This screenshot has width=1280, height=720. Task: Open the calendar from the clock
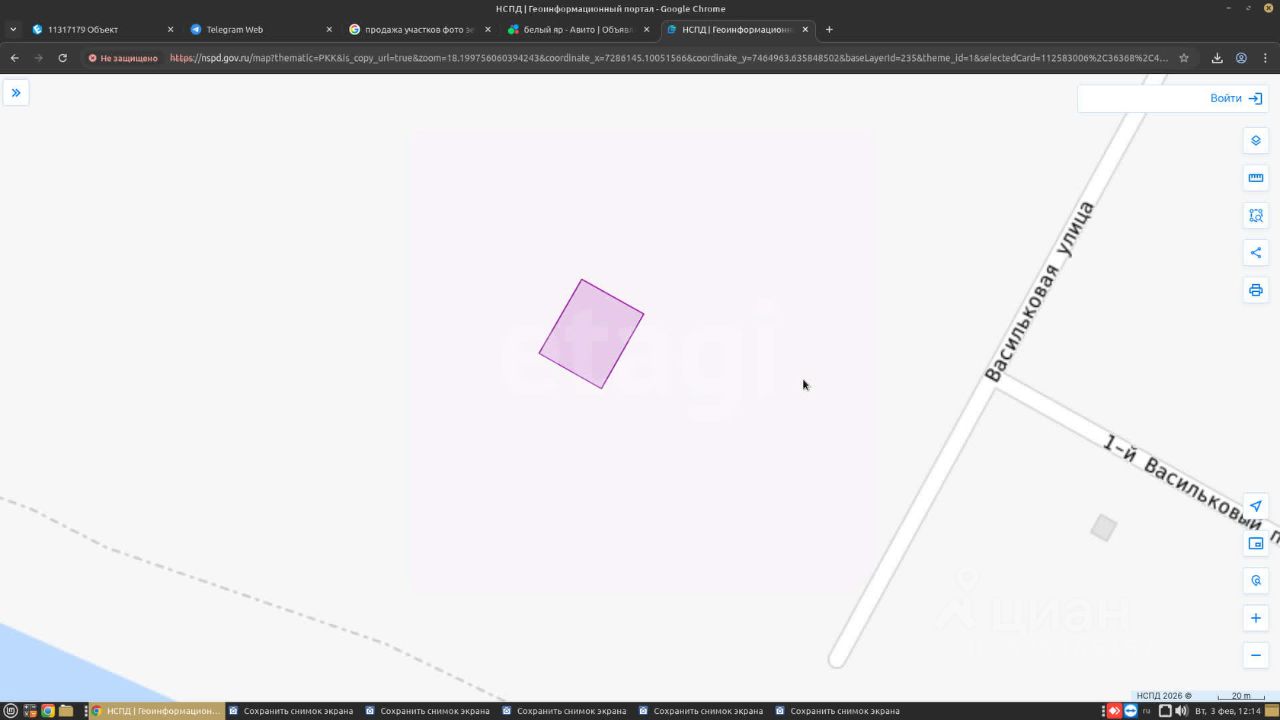1228,711
